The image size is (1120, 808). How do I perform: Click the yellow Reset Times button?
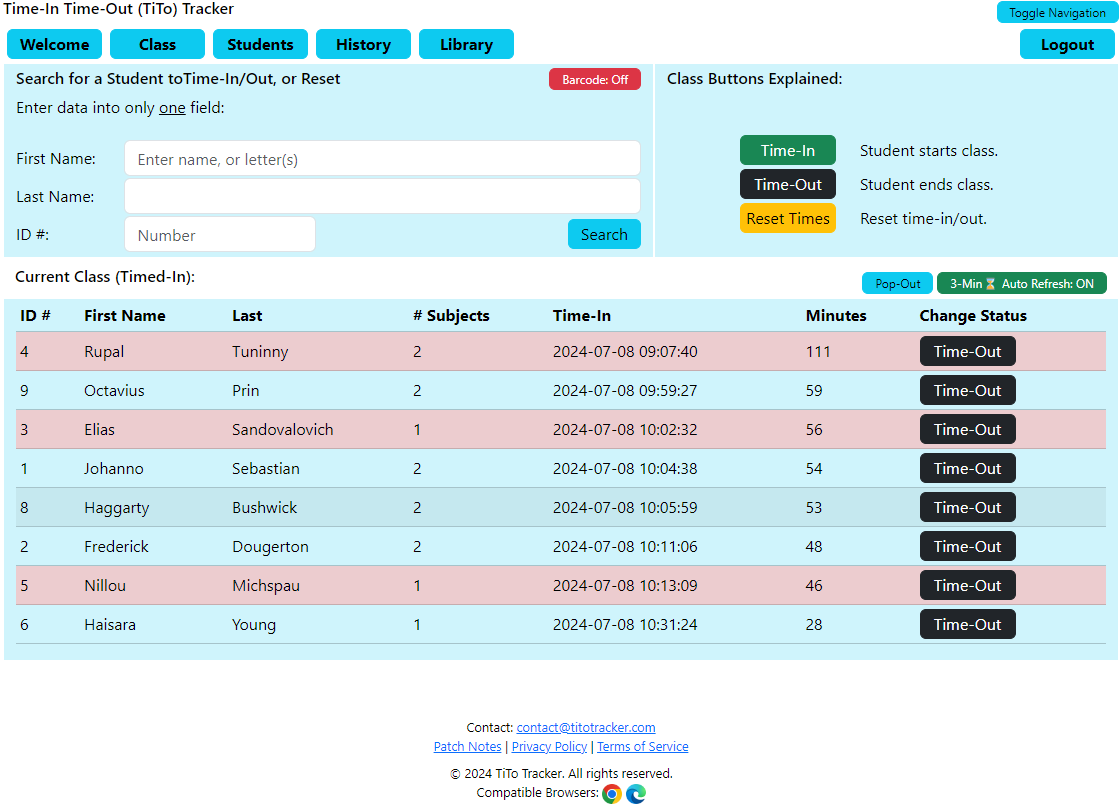coord(787,219)
